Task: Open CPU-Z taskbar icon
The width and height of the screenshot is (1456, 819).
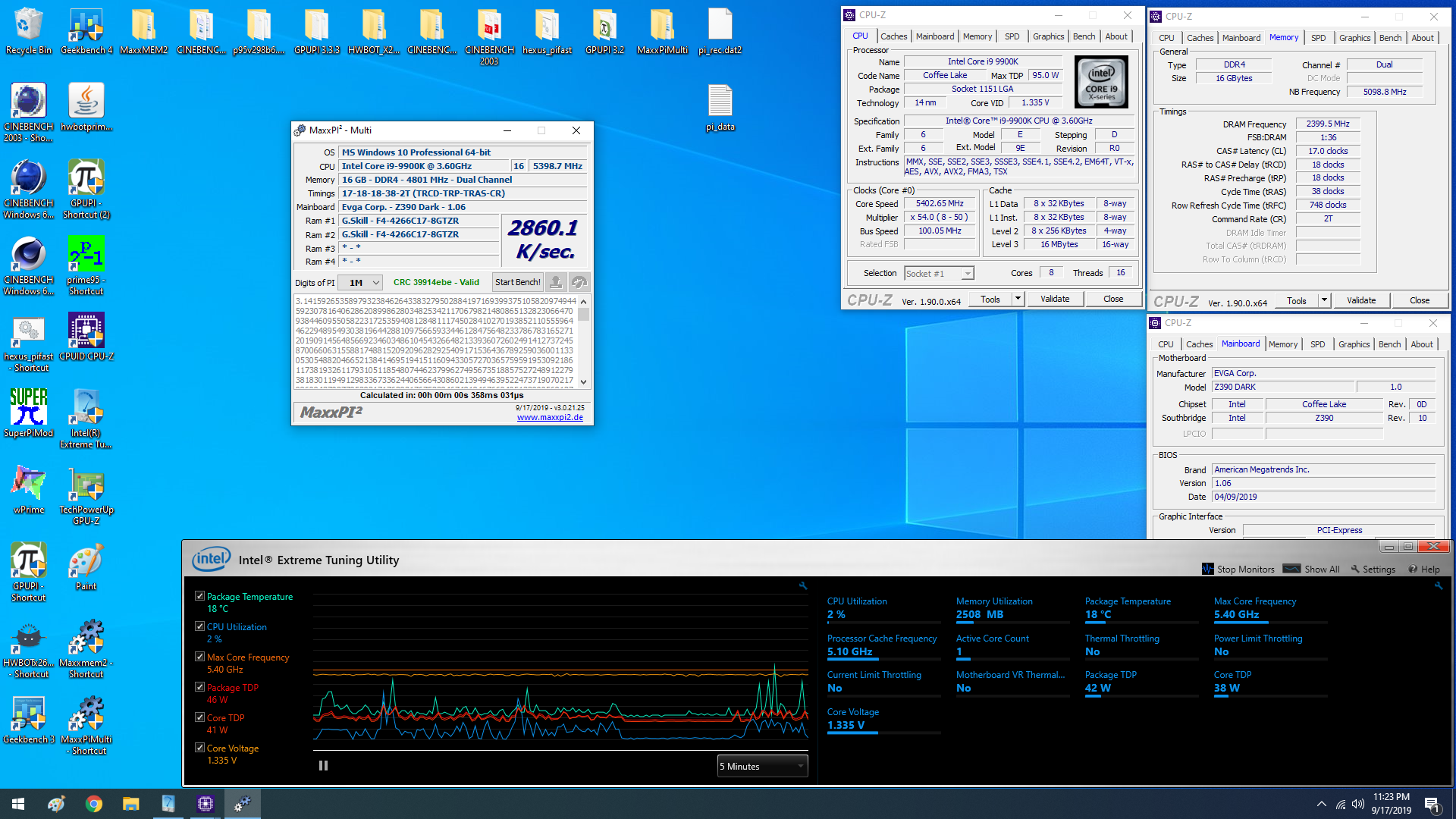Action: tap(206, 804)
